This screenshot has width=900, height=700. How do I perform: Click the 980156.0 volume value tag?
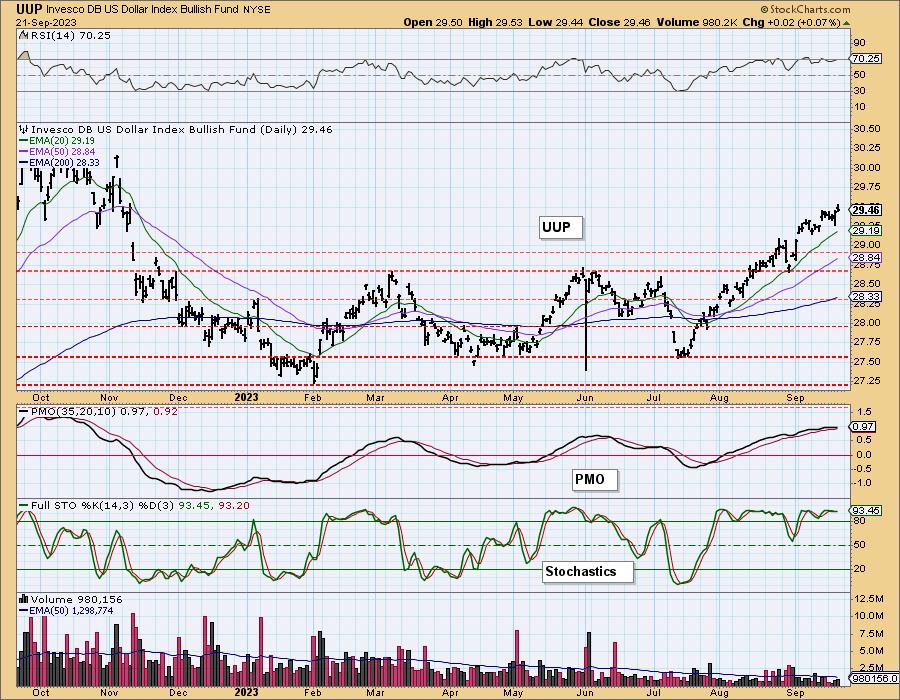874,678
